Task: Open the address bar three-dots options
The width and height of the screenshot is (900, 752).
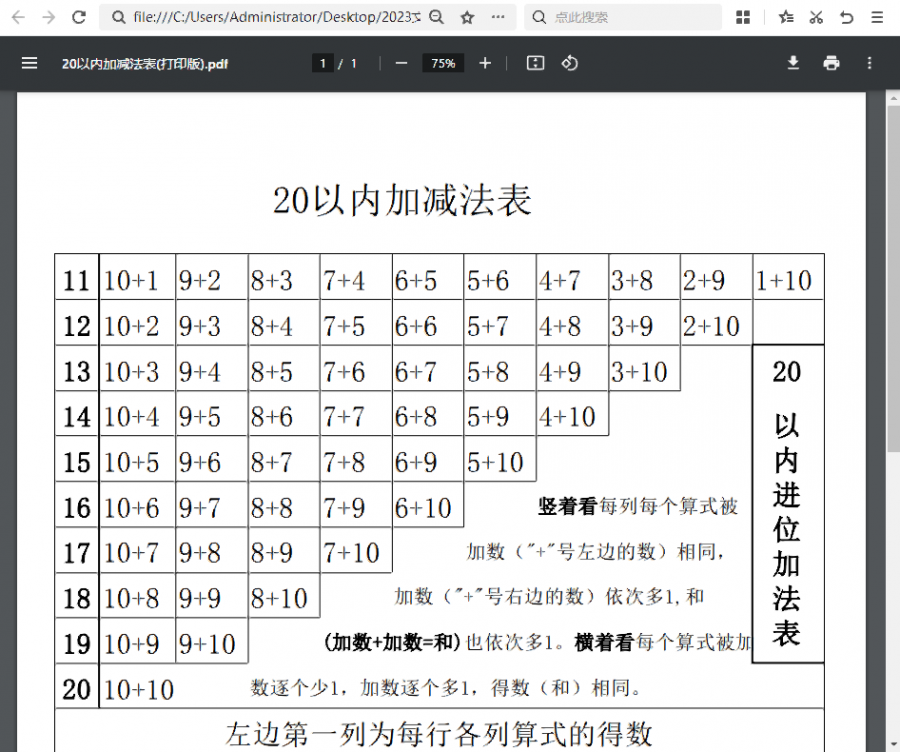Action: pos(498,17)
